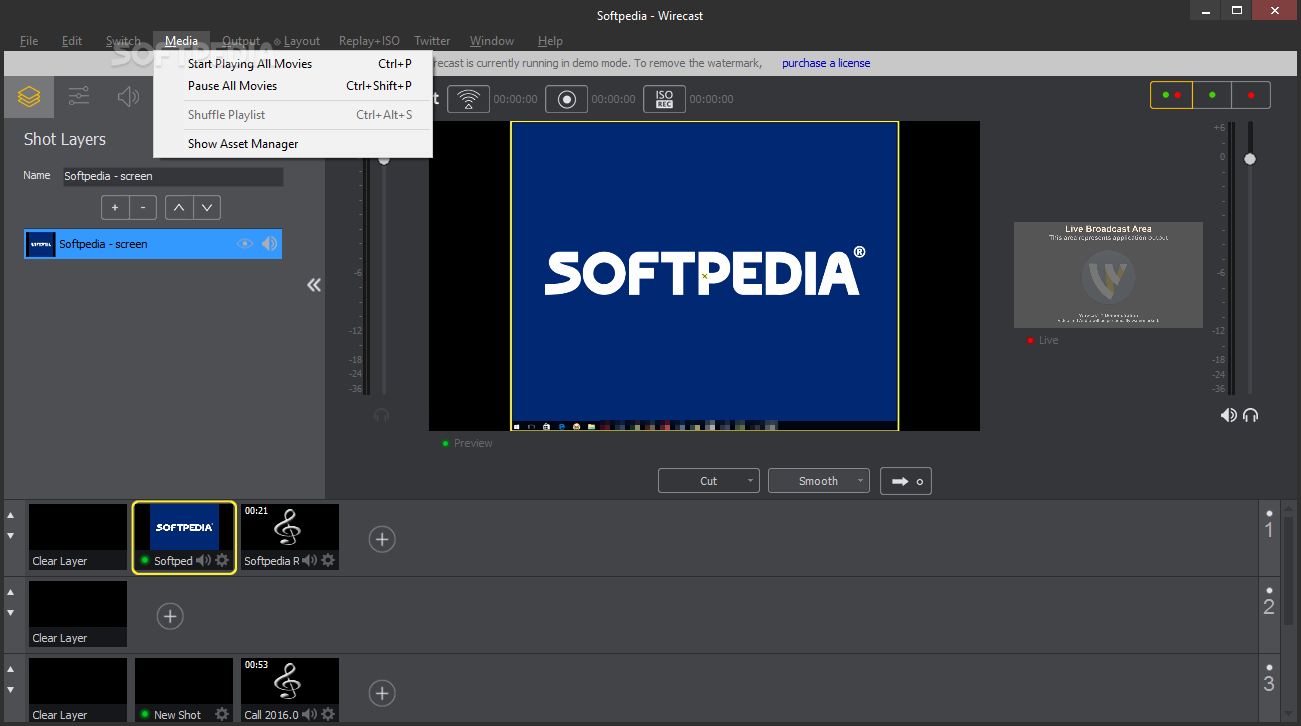Screen dimensions: 1301x726
Task: Toggle layer 2 visibility dot above number
Action: point(1269,589)
